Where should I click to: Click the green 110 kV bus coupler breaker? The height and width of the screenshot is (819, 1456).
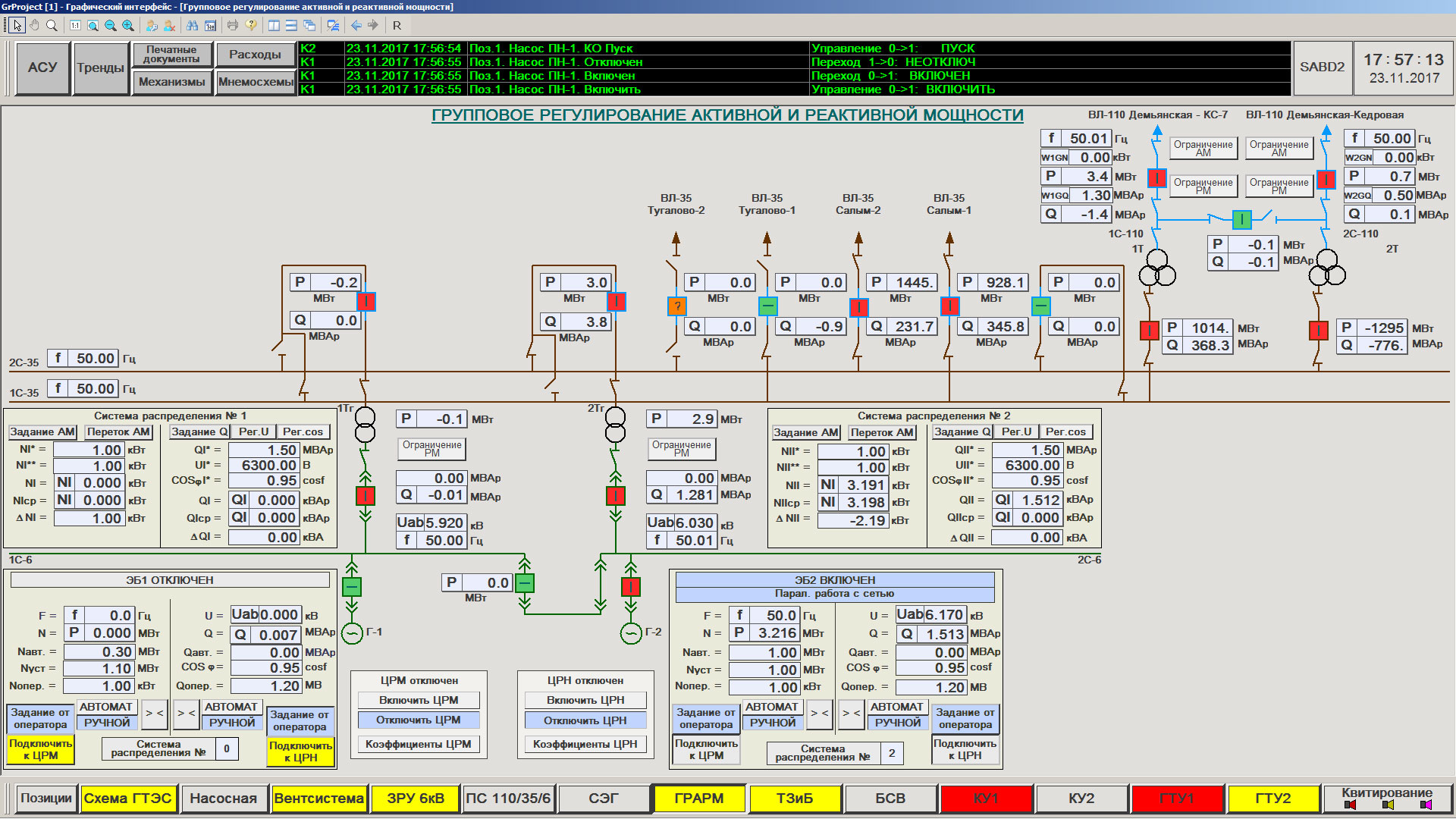click(x=1241, y=220)
